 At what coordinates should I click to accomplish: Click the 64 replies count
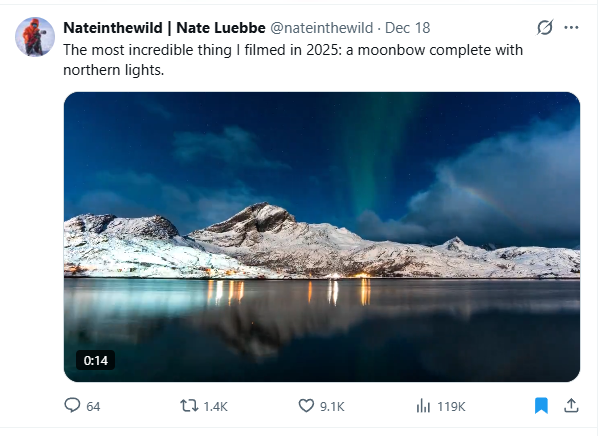(x=93, y=407)
